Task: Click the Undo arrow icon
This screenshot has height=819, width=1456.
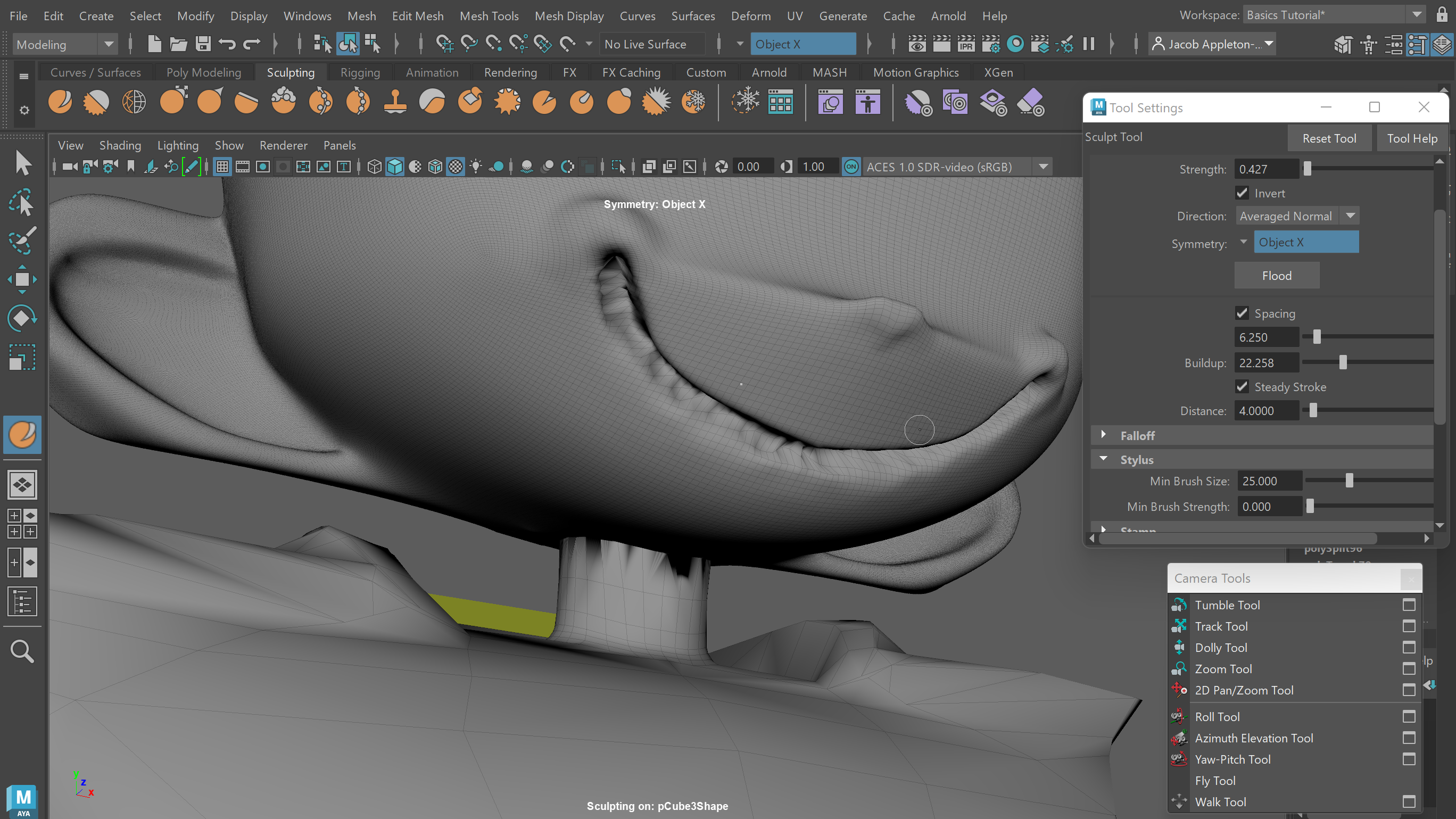Action: [x=227, y=44]
